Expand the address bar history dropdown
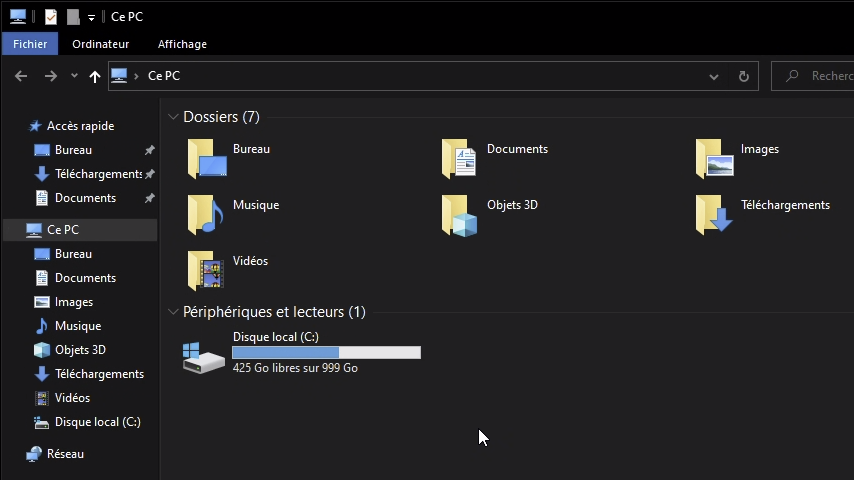Viewport: 854px width, 480px height. click(x=713, y=77)
